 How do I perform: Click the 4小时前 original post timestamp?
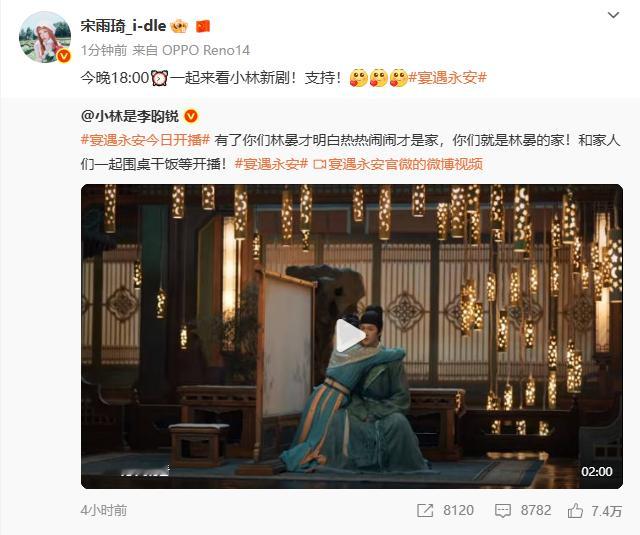[104, 511]
